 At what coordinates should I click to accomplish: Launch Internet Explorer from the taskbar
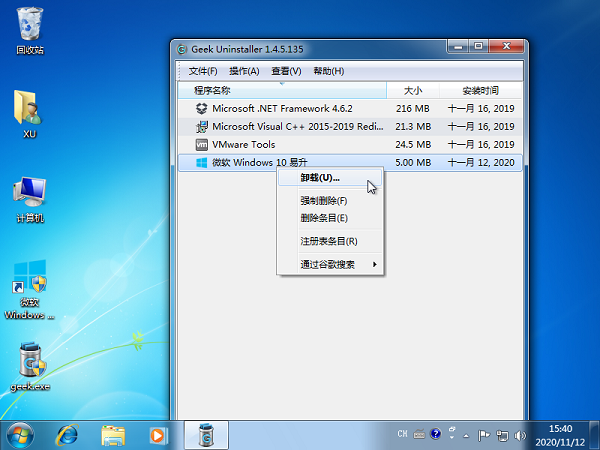[x=68, y=435]
